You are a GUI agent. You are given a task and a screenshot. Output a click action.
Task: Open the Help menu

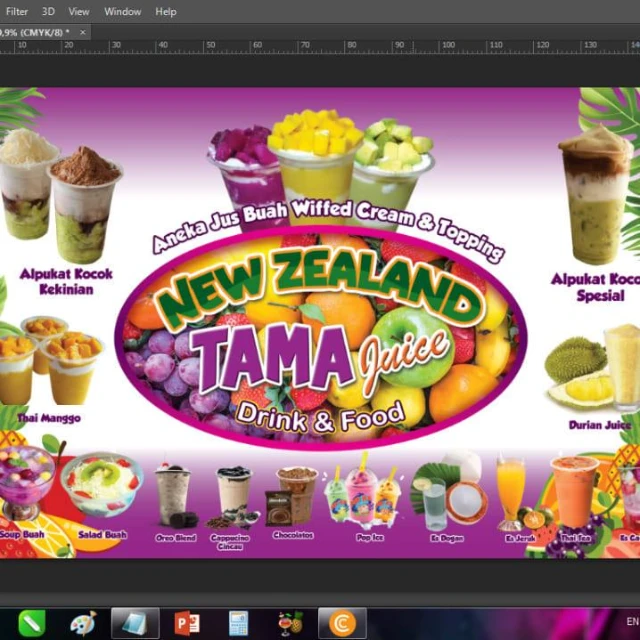click(x=166, y=11)
